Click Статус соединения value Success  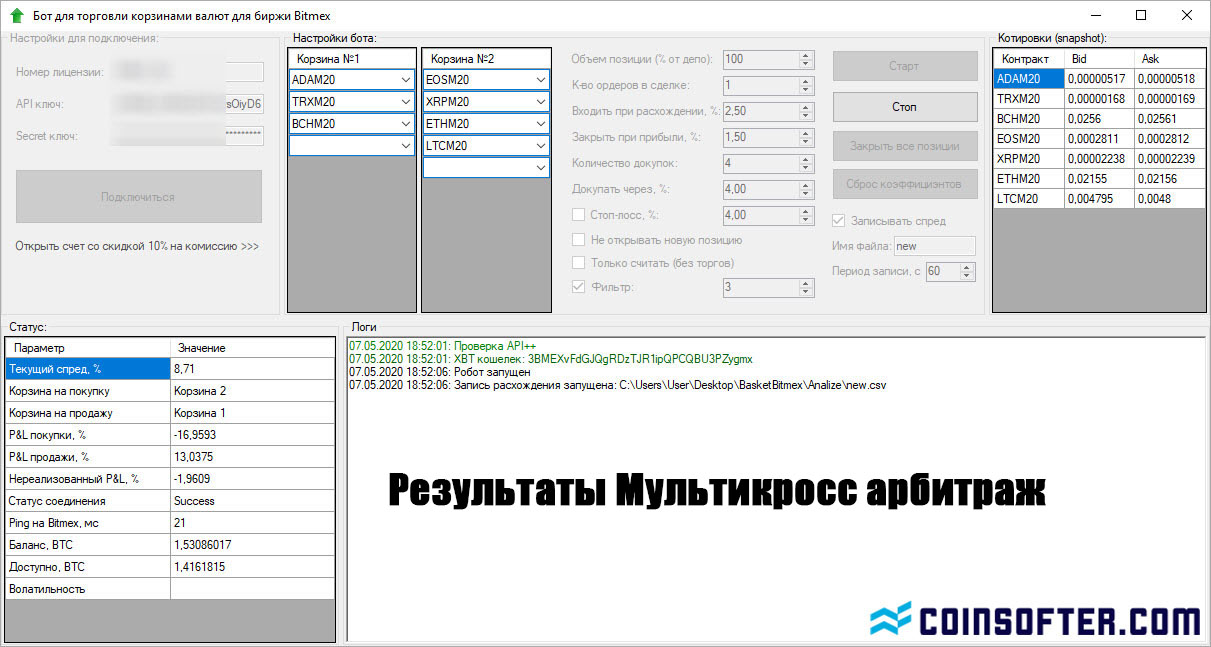[252, 501]
